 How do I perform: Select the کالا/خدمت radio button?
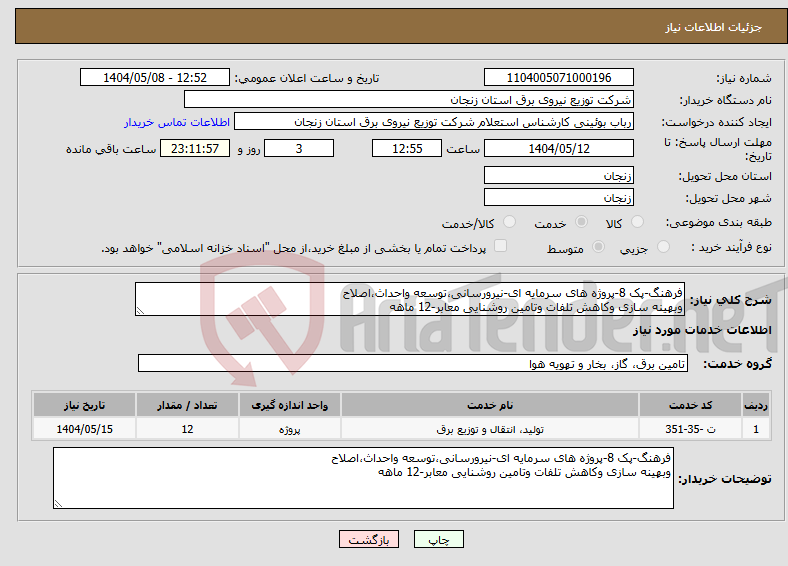click(x=510, y=222)
